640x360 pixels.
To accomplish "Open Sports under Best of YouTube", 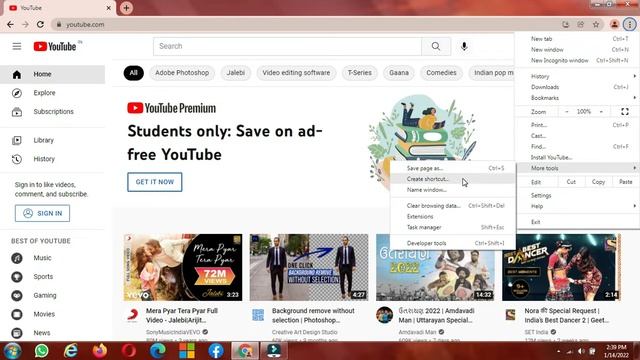I will pos(52,277).
